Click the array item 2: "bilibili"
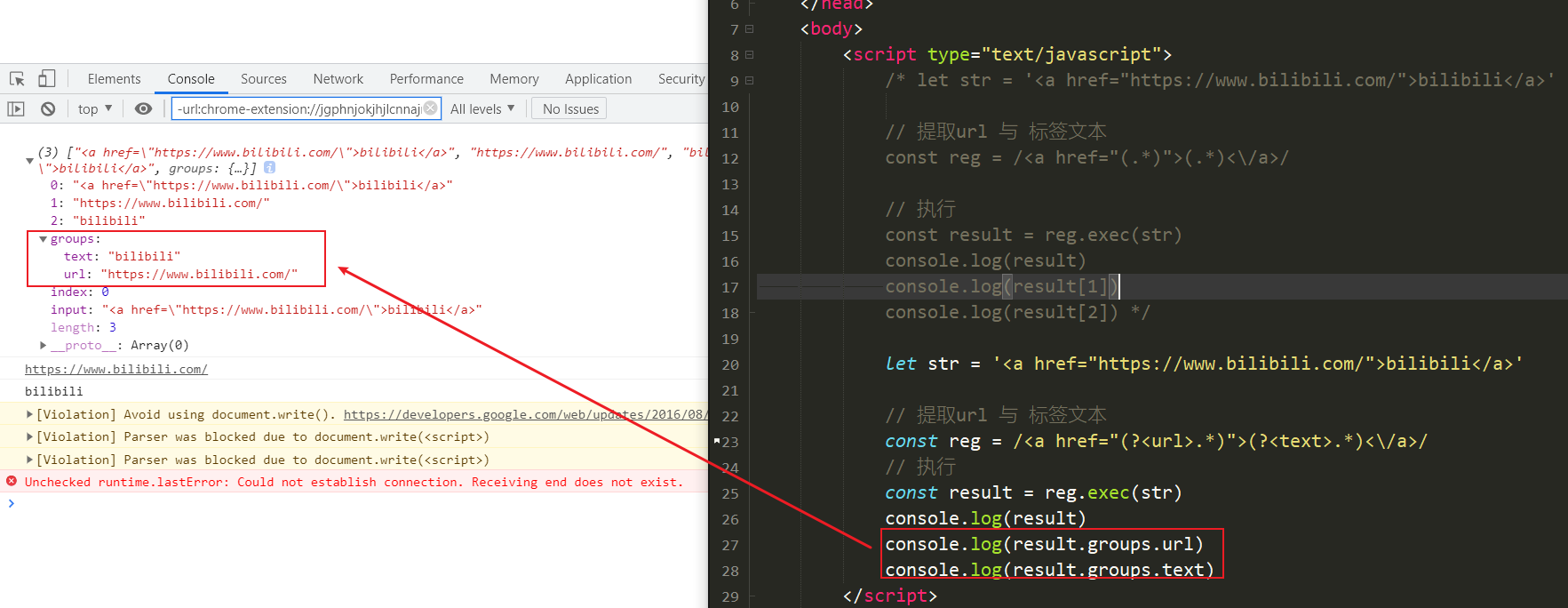Image resolution: width=1568 pixels, height=608 pixels. tap(98, 220)
